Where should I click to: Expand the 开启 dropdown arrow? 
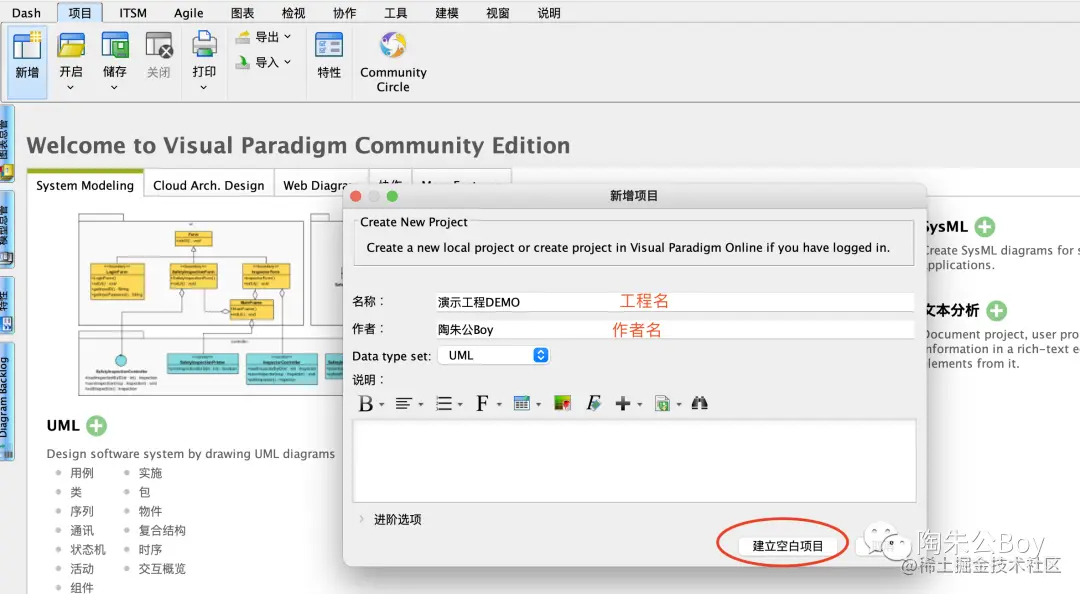[70, 88]
